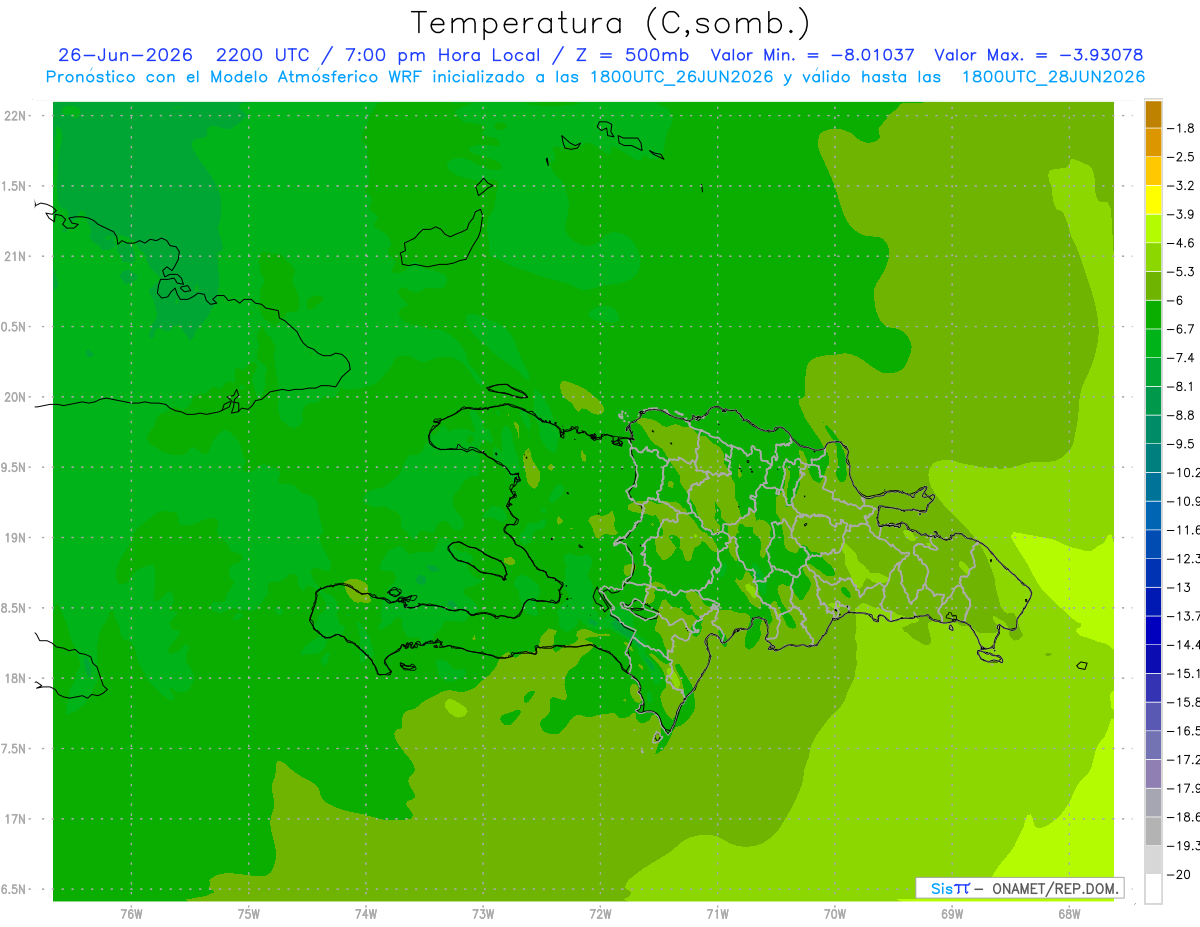1200x927 pixels.
Task: Click the "-8.1" legend label
Action: 1182,386
